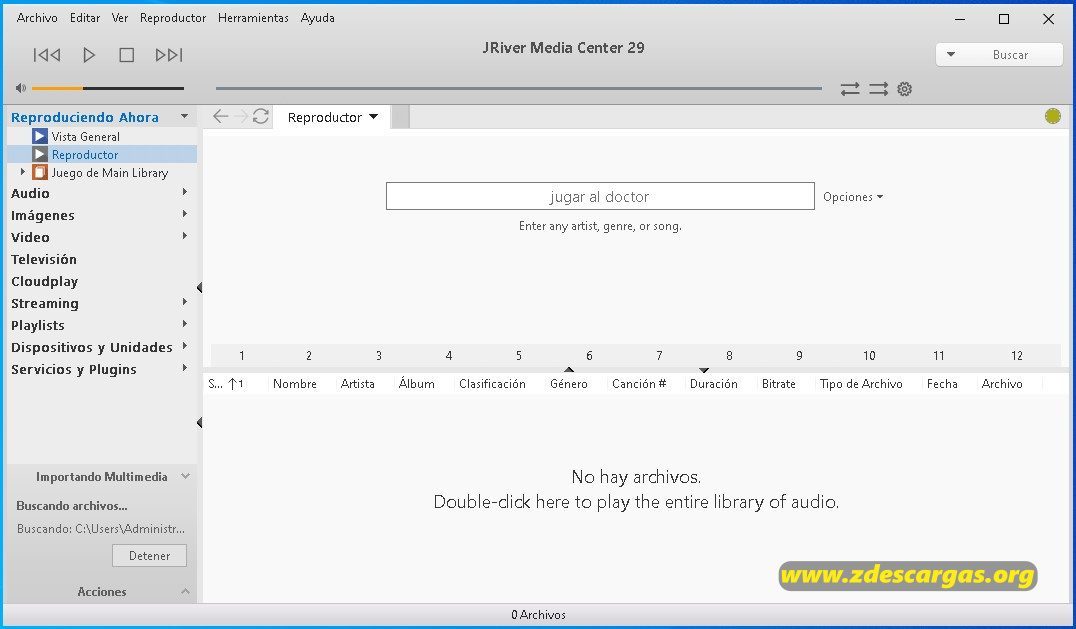The image size is (1076, 629).
Task: Click the yellow-green status indicator circle
Action: [1053, 116]
